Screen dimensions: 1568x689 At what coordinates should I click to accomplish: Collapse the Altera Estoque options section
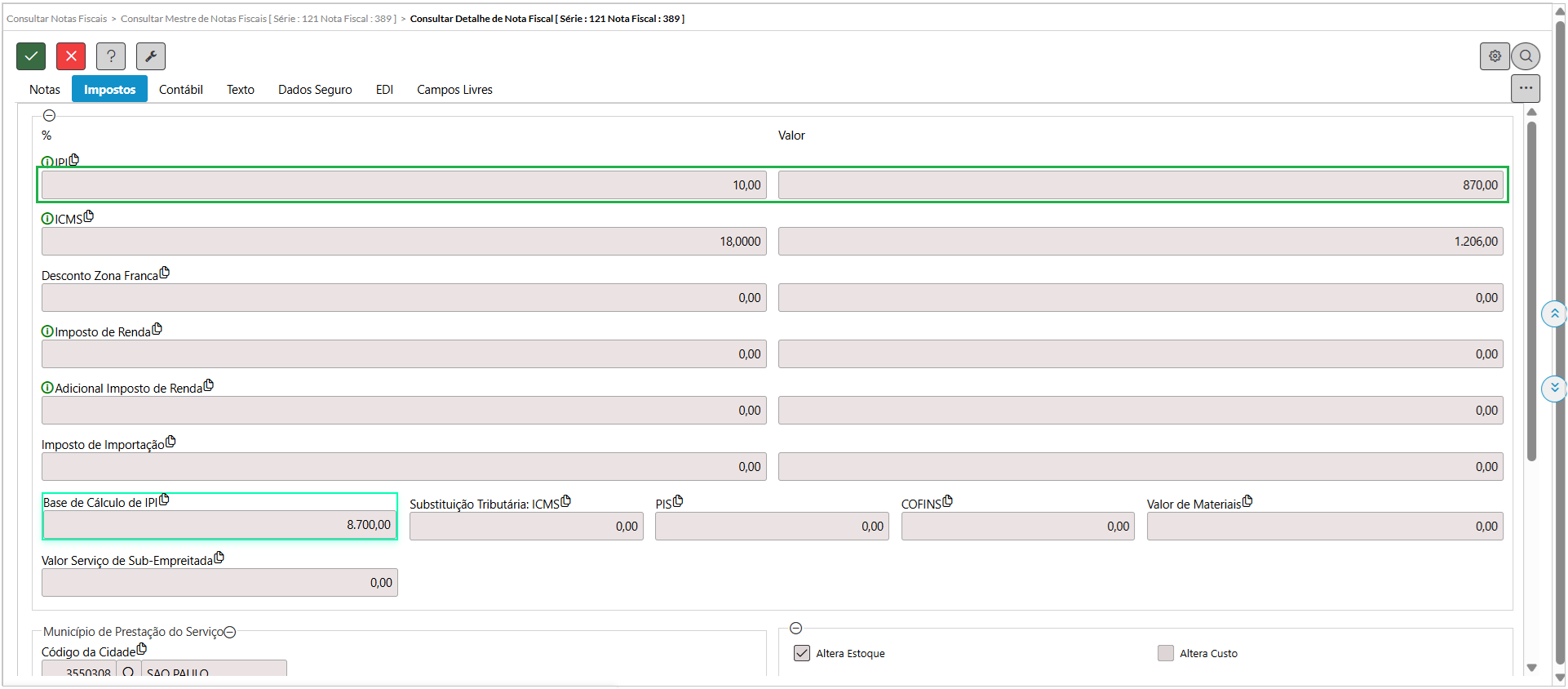click(x=796, y=628)
